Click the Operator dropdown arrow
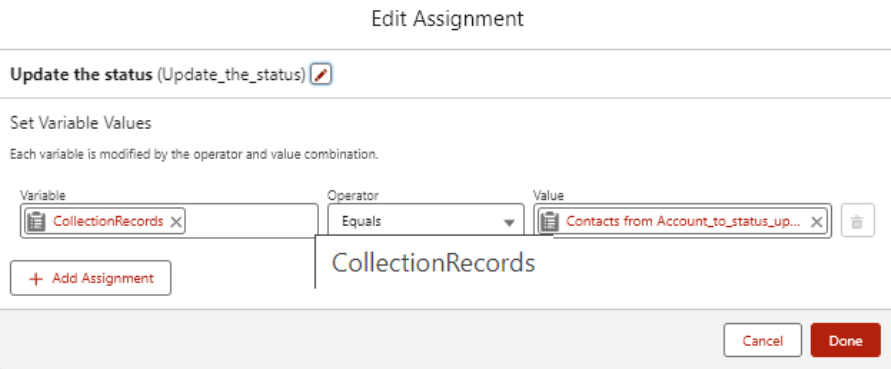The height and width of the screenshot is (369, 891). coord(509,223)
